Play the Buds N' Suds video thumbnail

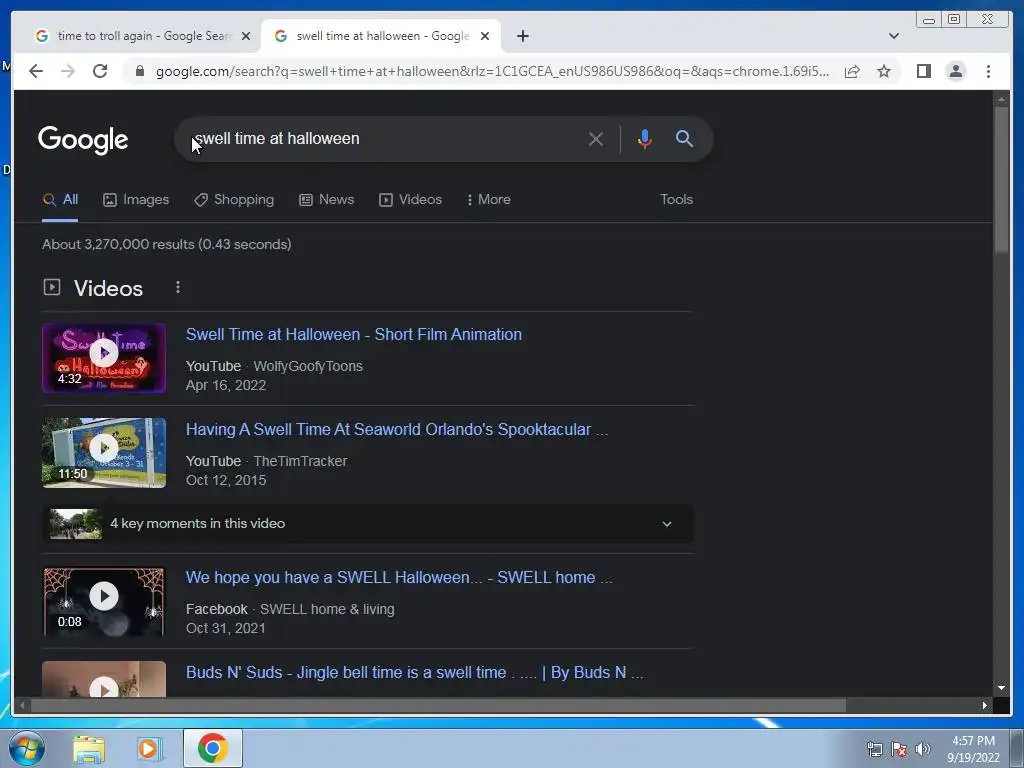104,679
